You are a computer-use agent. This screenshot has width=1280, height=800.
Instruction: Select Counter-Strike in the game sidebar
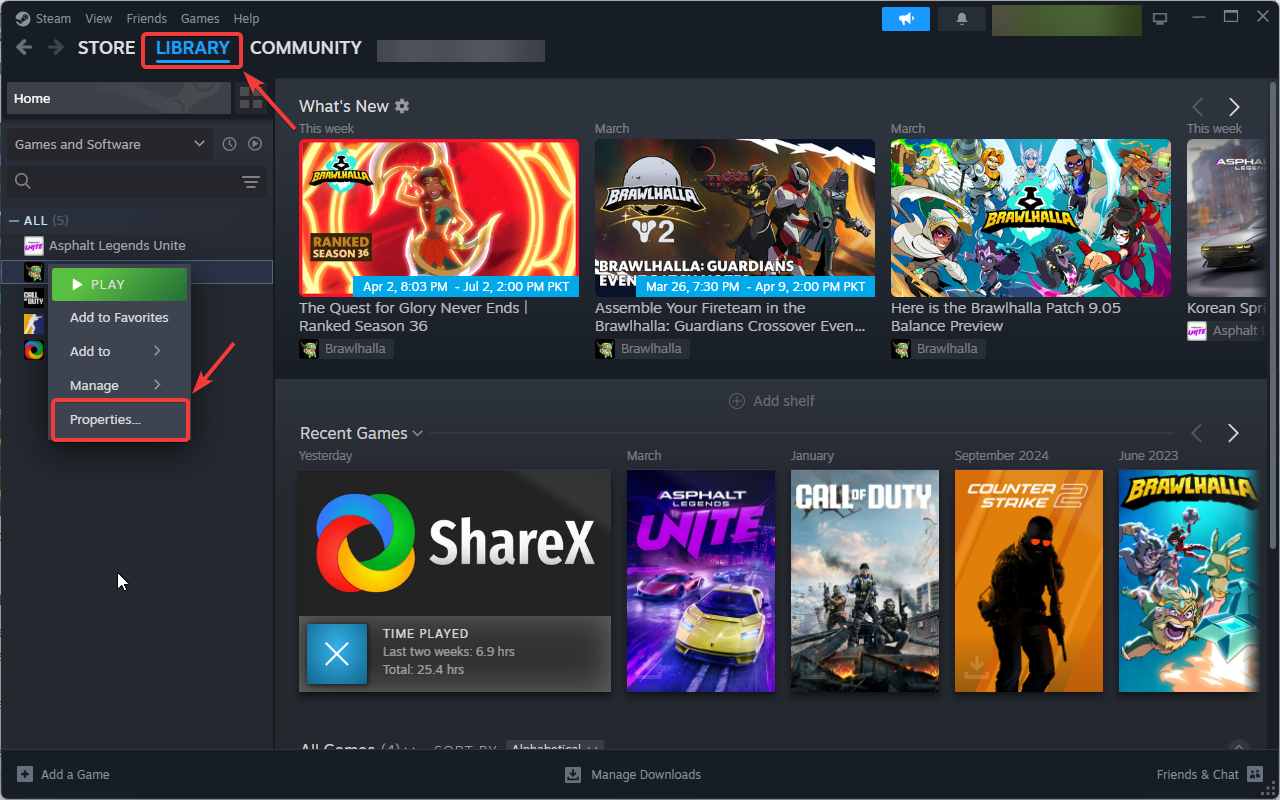34,324
